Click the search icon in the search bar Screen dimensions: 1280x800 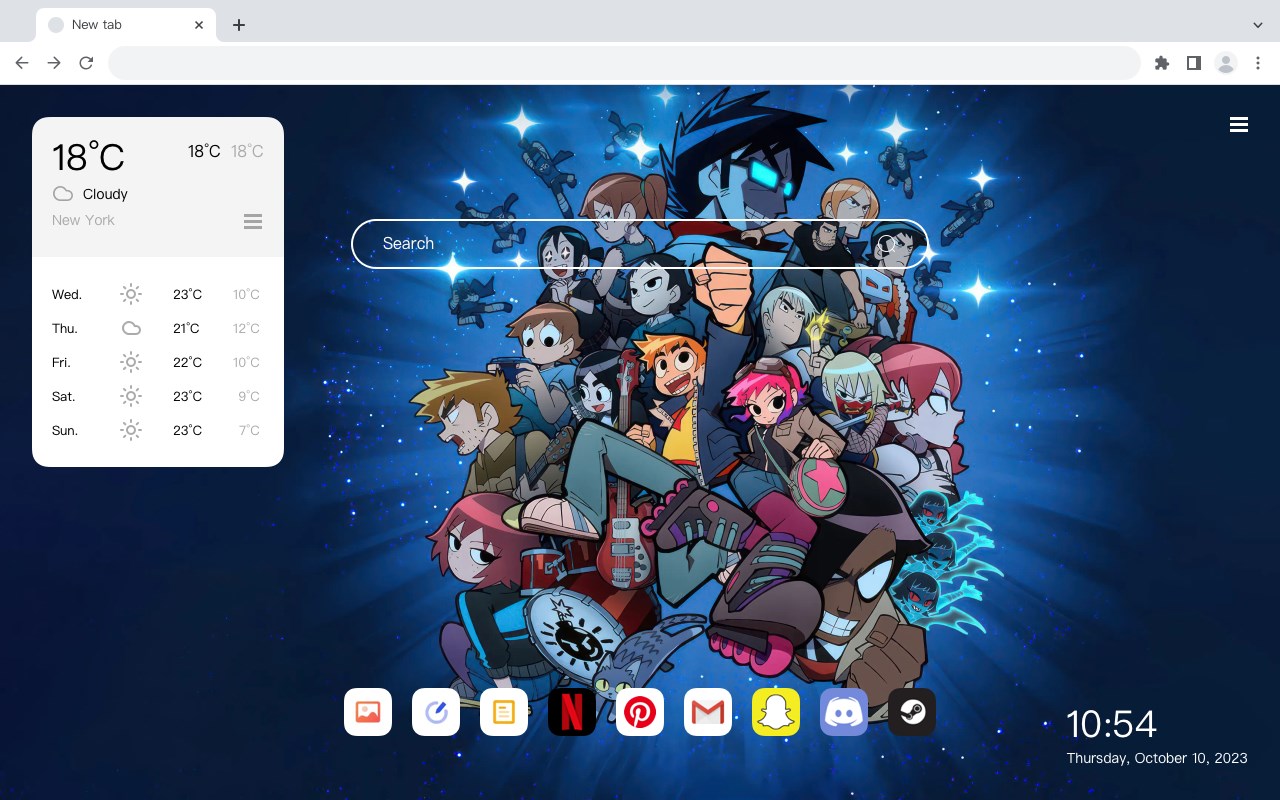tap(886, 244)
